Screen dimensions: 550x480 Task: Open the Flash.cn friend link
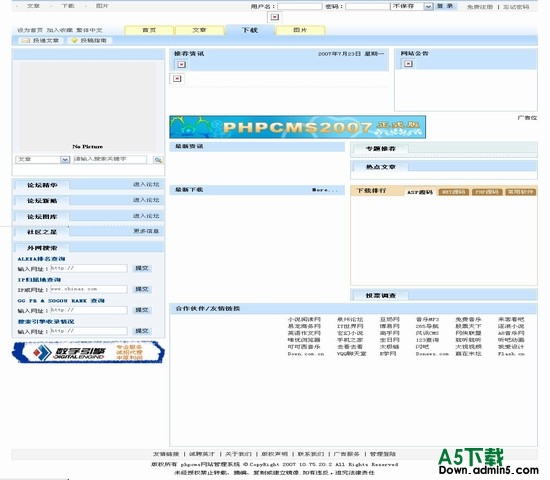click(x=511, y=354)
